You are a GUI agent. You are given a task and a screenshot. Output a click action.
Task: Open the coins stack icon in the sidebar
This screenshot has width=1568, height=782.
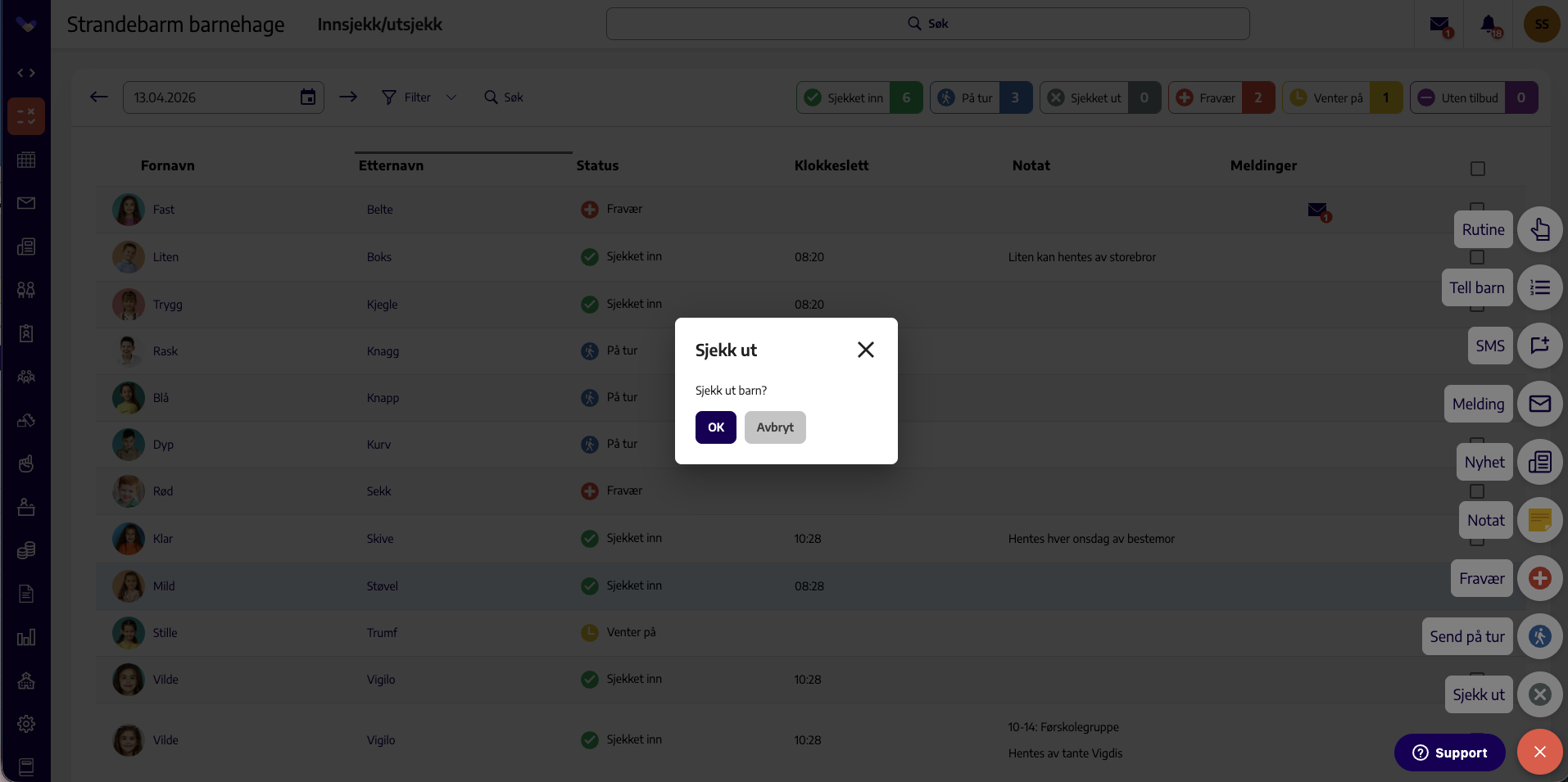[x=26, y=550]
